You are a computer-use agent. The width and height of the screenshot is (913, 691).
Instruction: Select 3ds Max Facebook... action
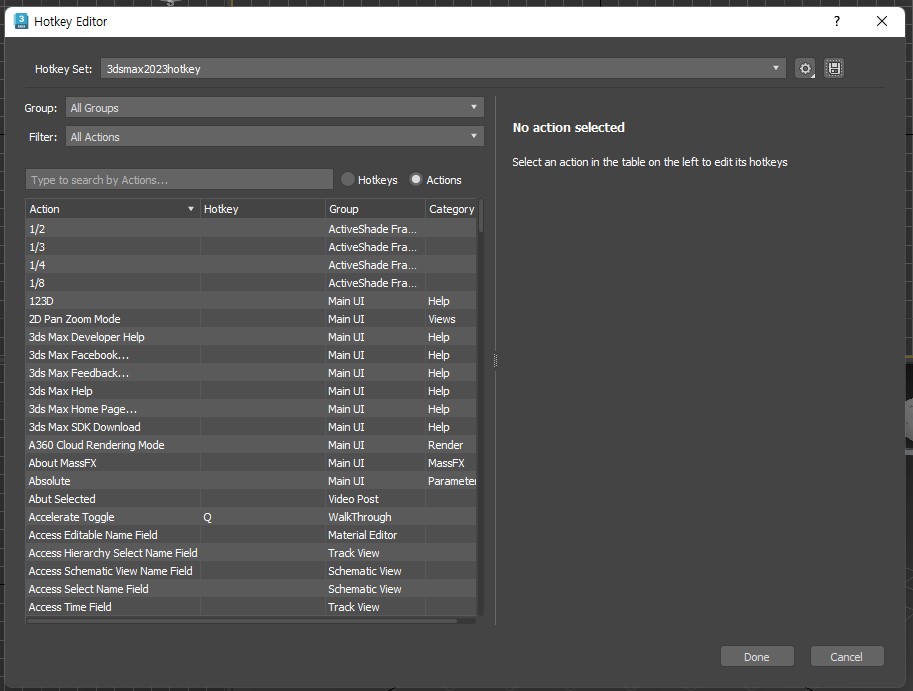click(x=251, y=355)
